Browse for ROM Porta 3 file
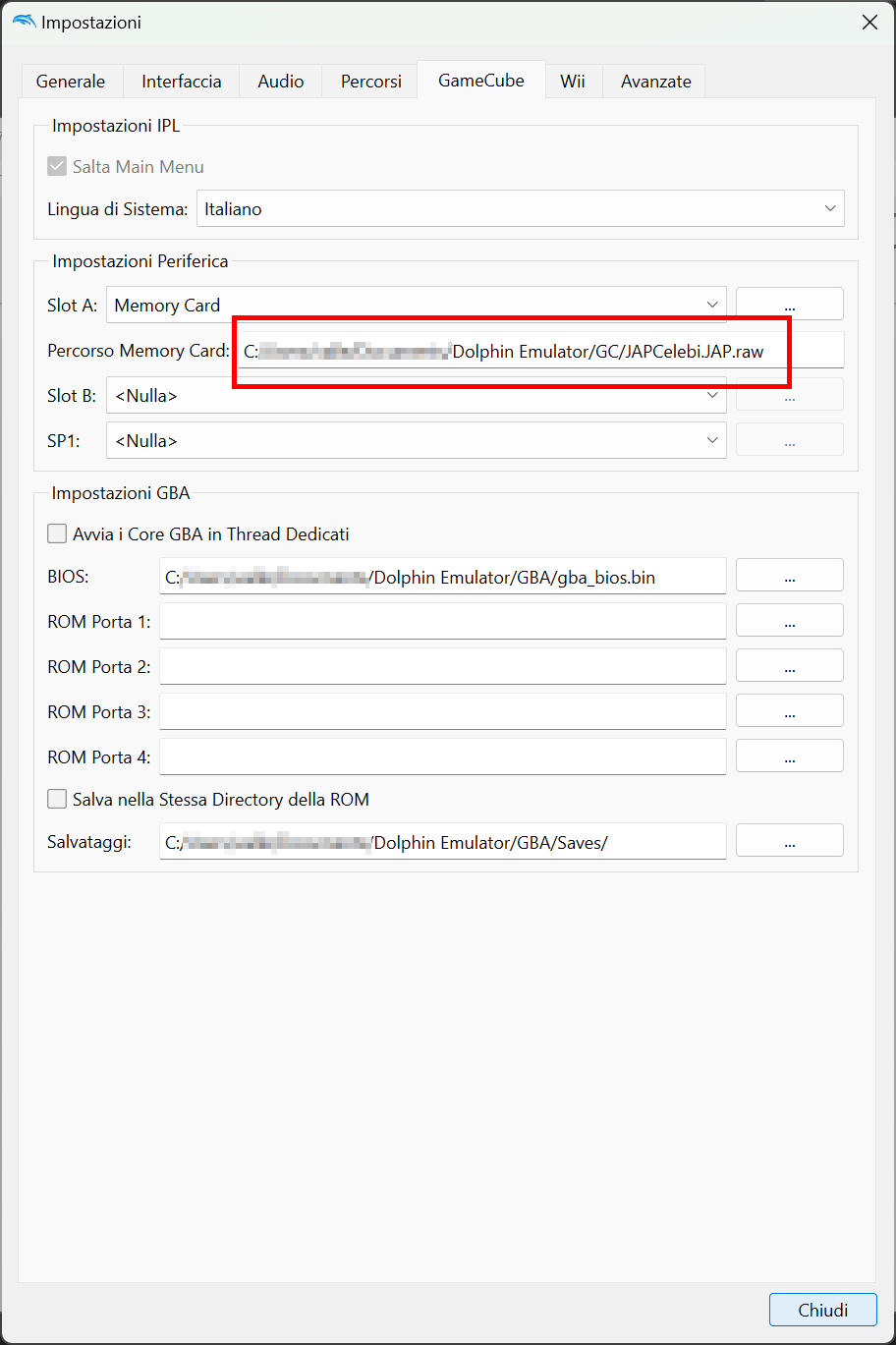This screenshot has height=1345, width=896. tap(790, 711)
